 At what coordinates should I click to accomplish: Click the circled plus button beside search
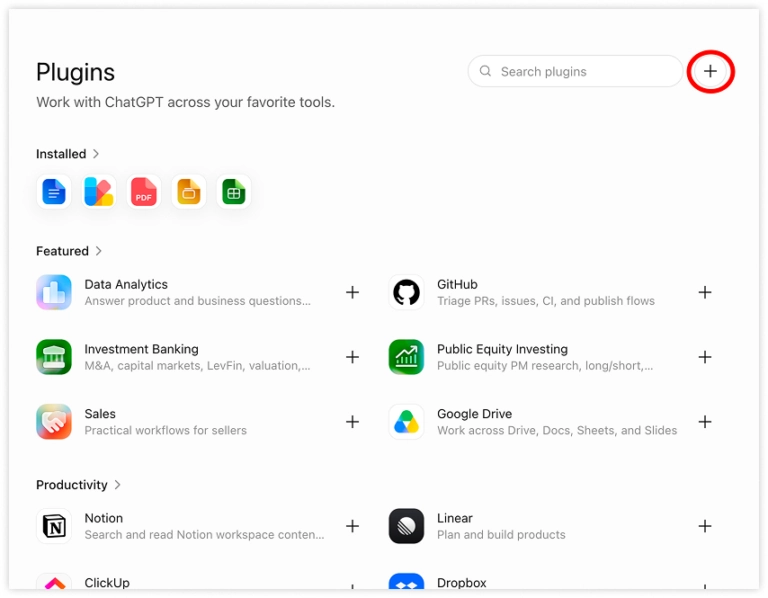coord(710,72)
